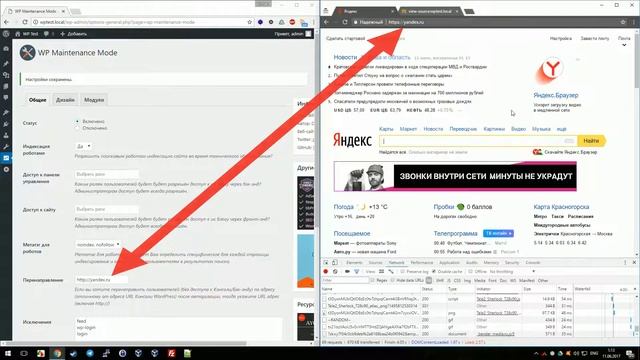640x360 pixels.
Task: Toggle the Hide data URLs checkbox
Action: pos(393,280)
